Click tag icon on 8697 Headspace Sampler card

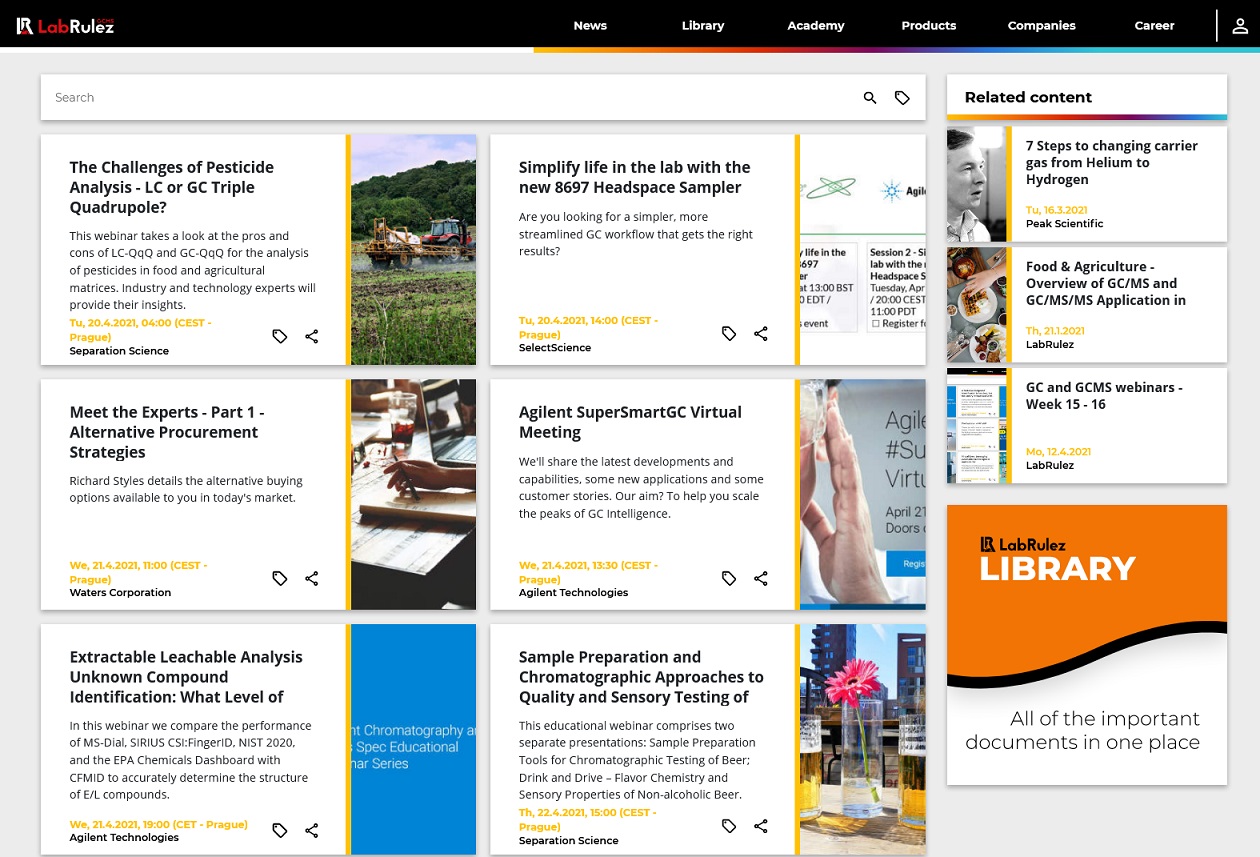coord(729,333)
